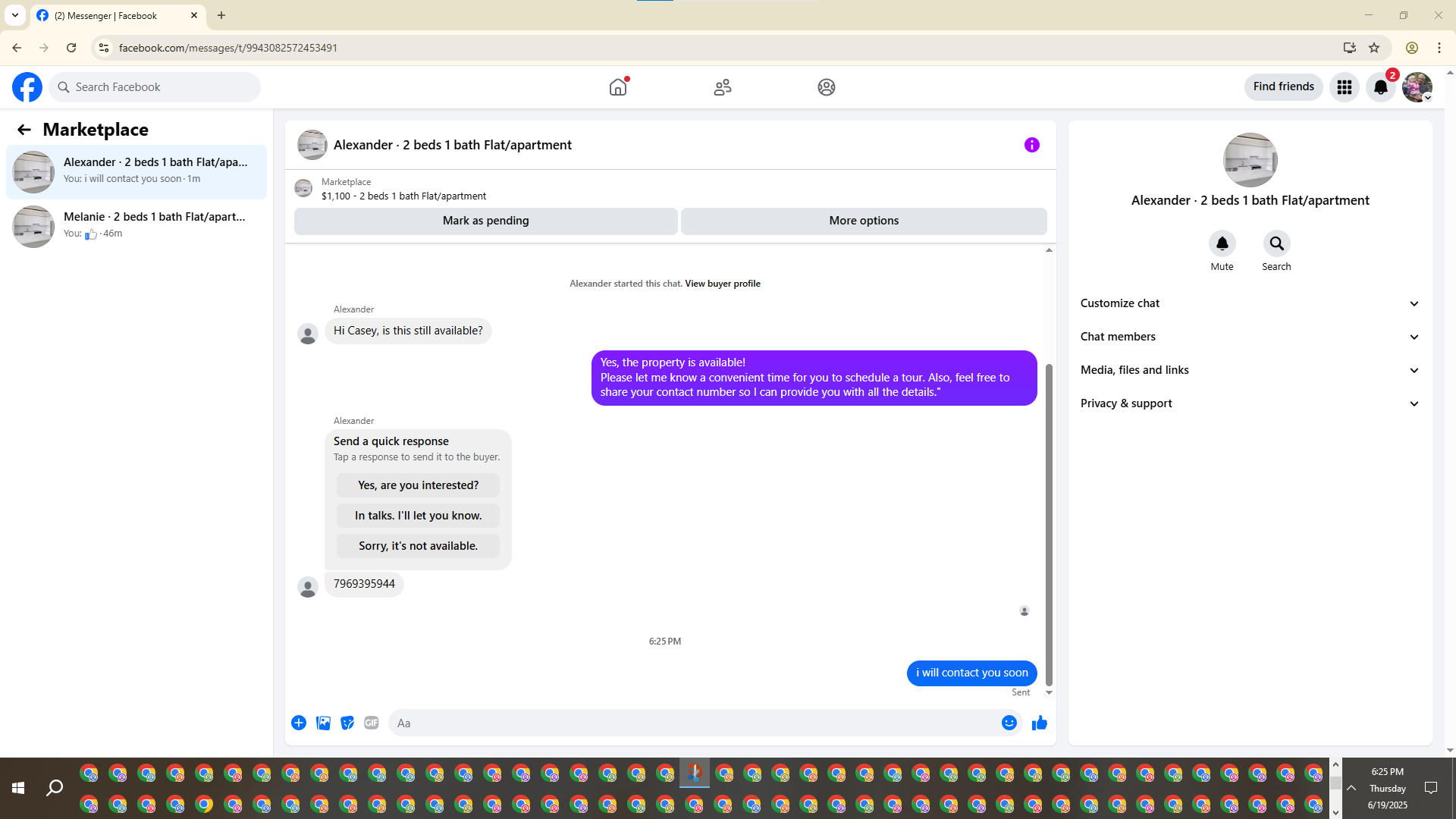Bookmark this page with the star icon
Screen dimensions: 1456x819
(1374, 48)
